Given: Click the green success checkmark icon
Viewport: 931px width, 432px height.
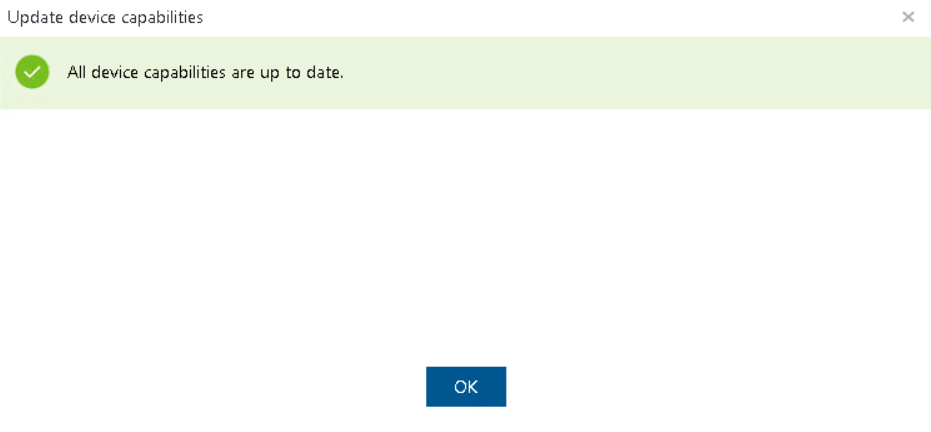Looking at the screenshot, I should pyautogui.click(x=32, y=72).
